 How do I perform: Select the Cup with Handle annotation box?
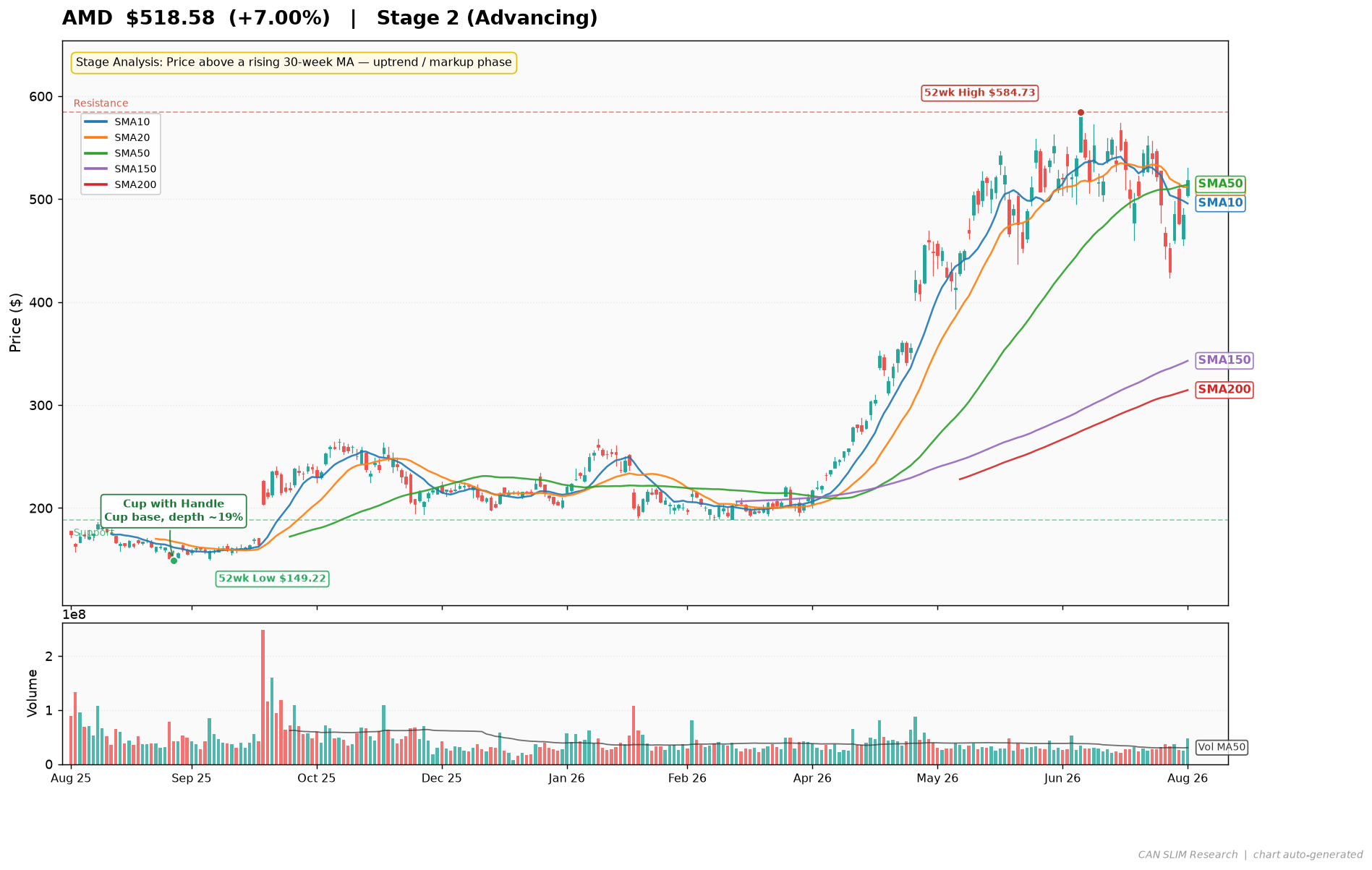point(174,511)
